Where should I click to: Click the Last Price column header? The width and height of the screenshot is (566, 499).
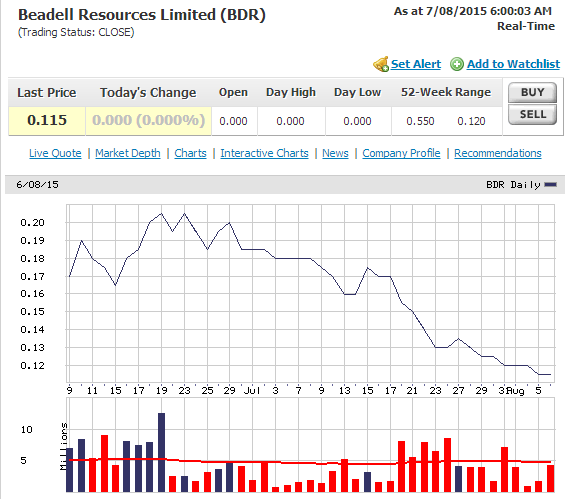click(x=47, y=93)
